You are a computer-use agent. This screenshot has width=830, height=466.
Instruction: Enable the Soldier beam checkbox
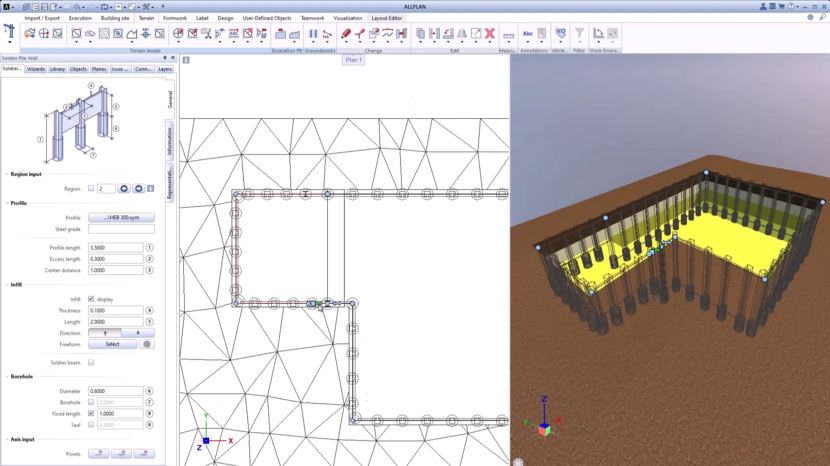pos(91,363)
